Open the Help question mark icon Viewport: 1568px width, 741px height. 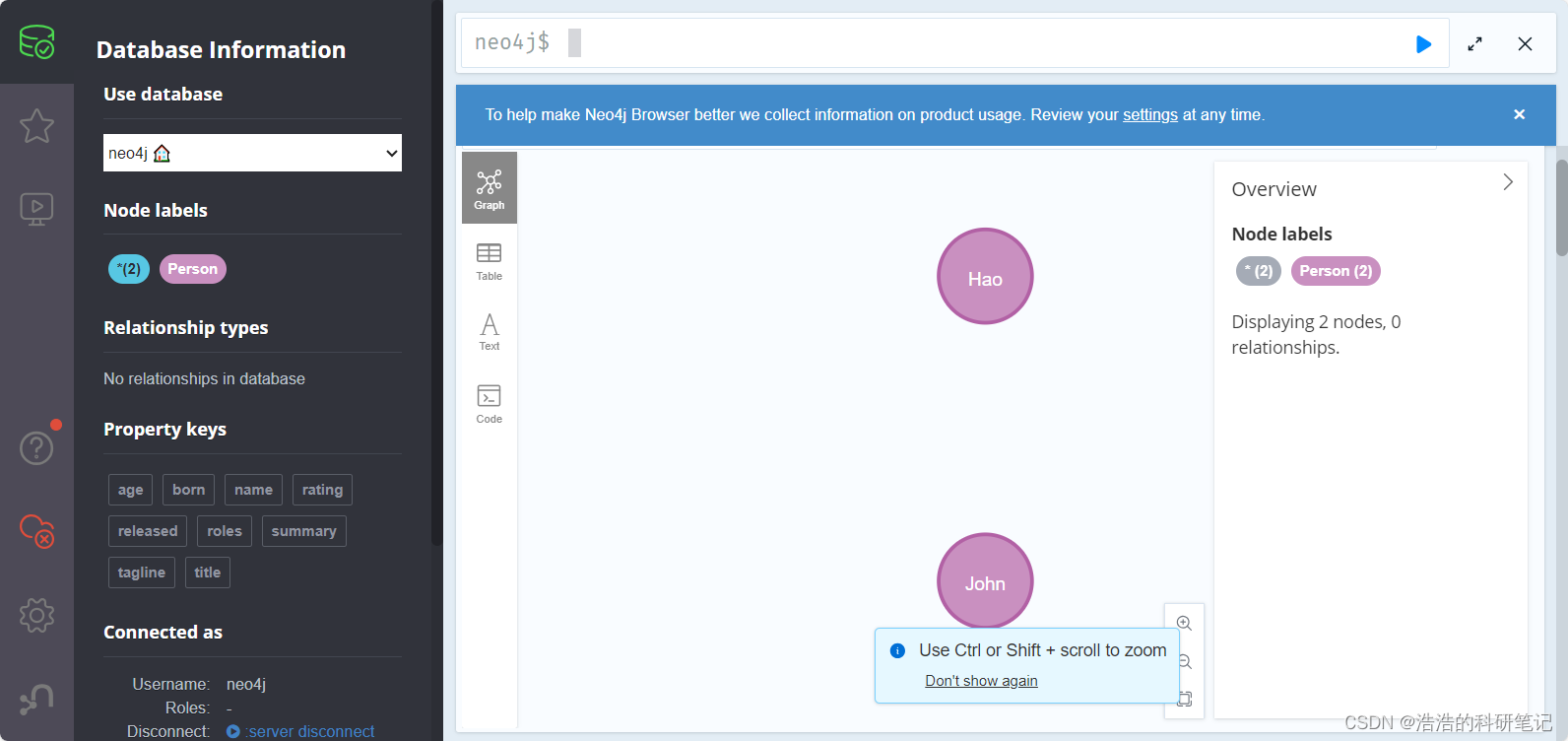[x=37, y=448]
